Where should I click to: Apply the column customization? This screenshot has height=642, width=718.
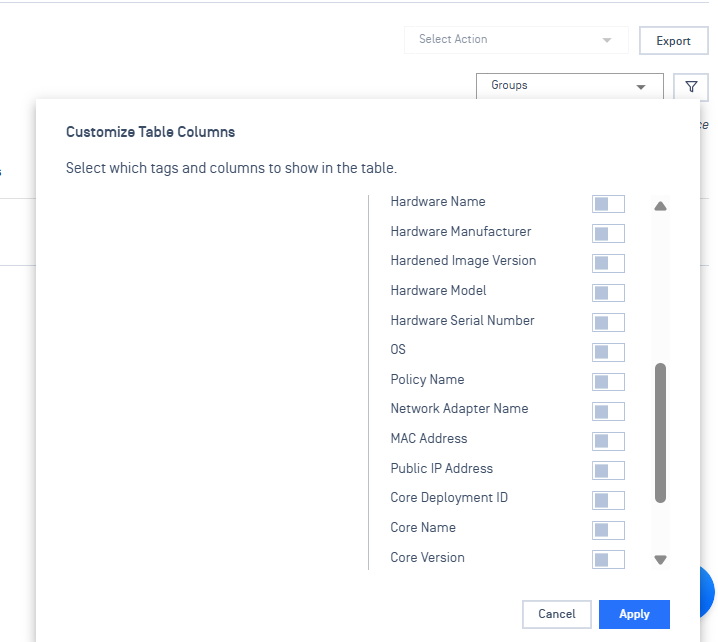[634, 614]
